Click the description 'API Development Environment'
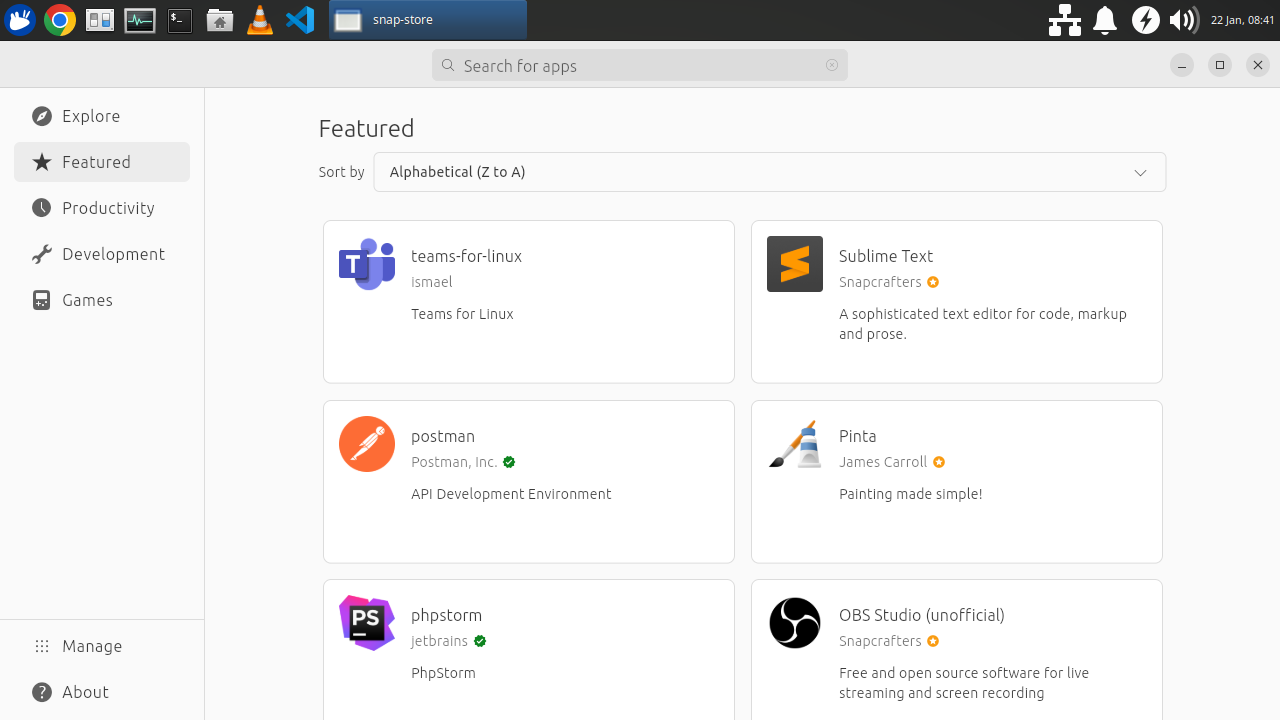Screen dimensions: 1280x720 point(511,494)
